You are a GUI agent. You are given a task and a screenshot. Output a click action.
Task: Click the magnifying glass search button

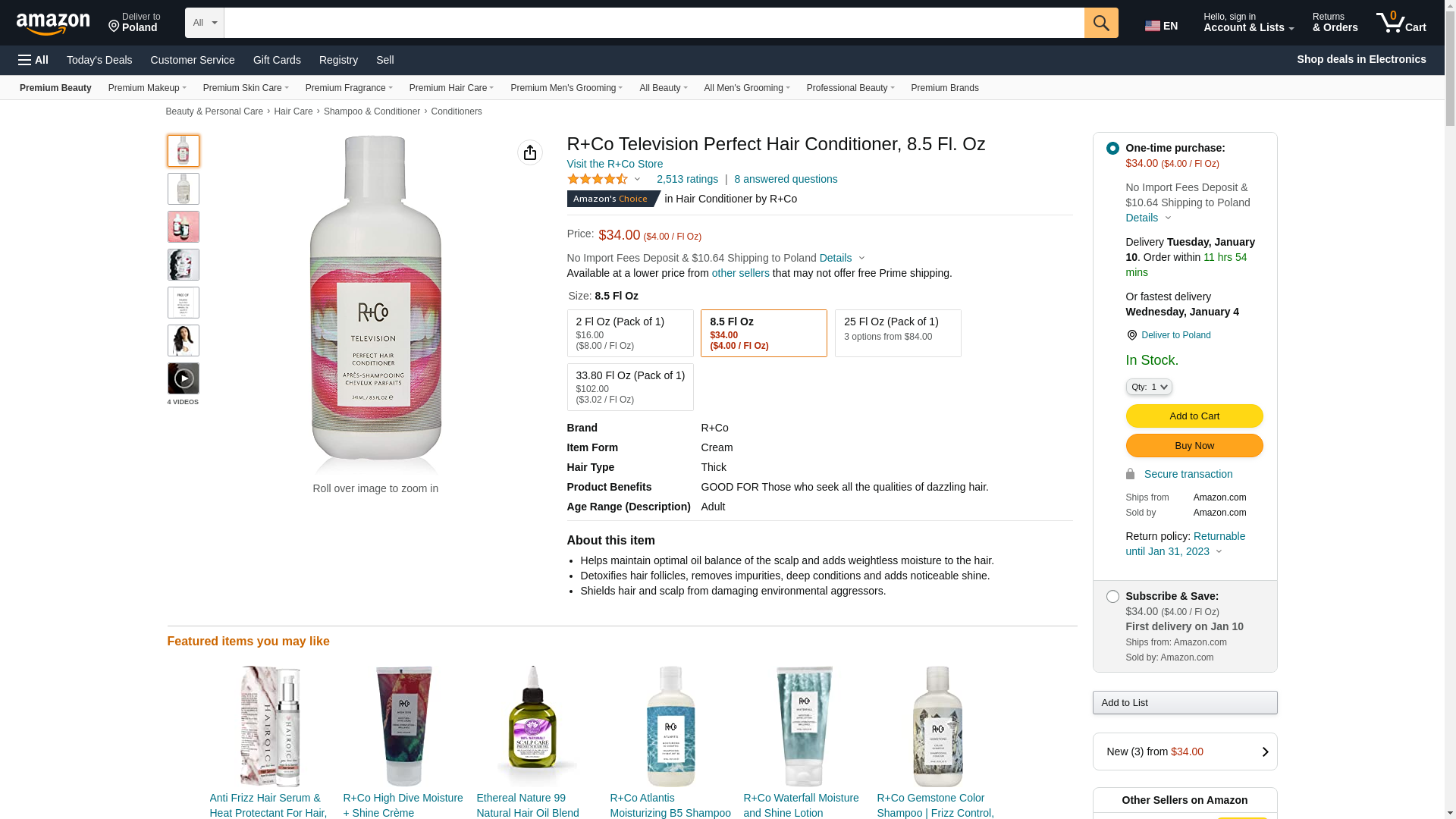tap(1100, 23)
